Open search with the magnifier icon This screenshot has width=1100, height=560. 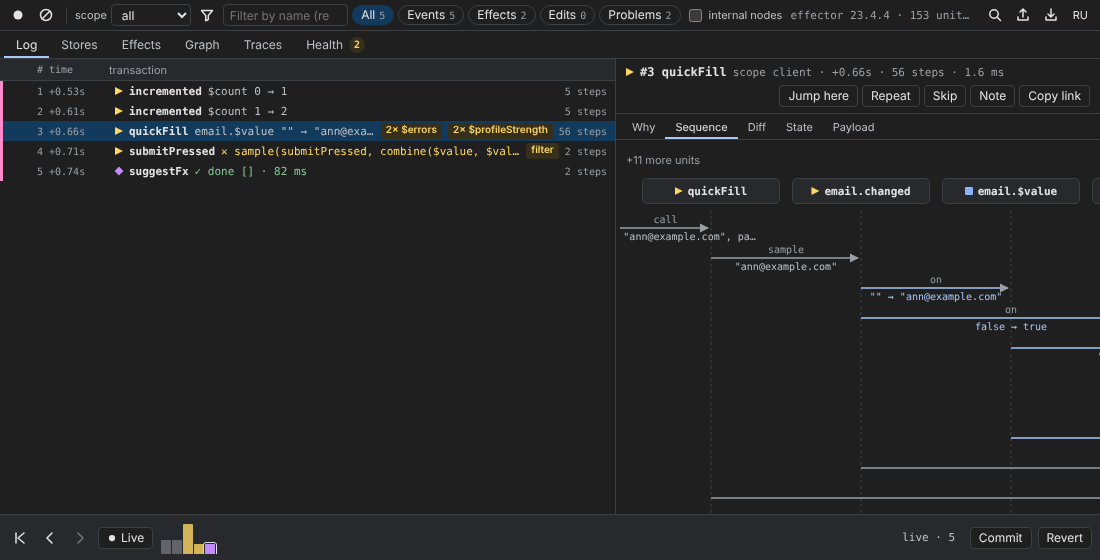pyautogui.click(x=995, y=15)
